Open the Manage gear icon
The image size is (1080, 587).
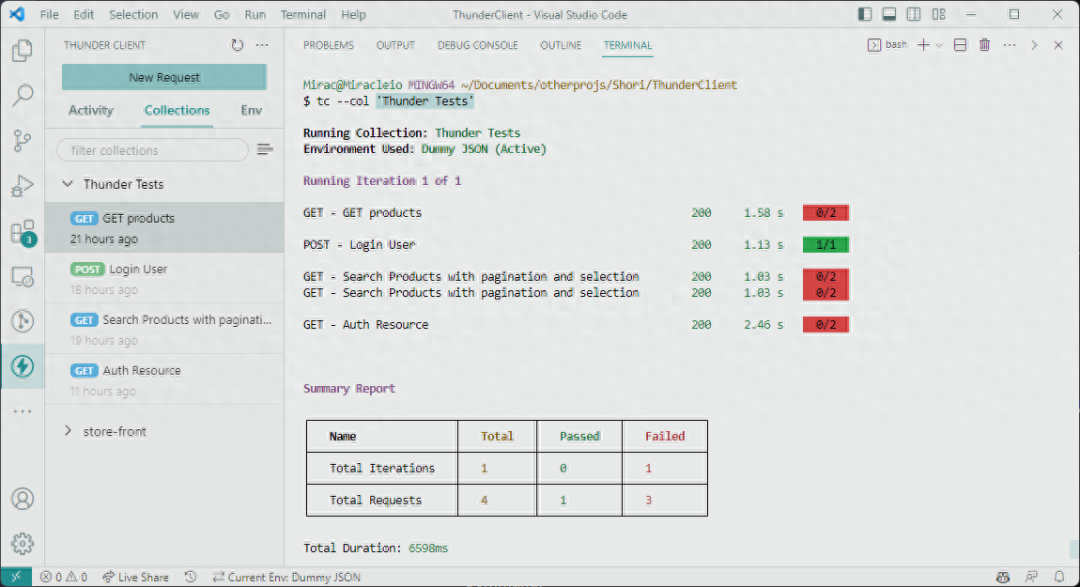(22, 544)
